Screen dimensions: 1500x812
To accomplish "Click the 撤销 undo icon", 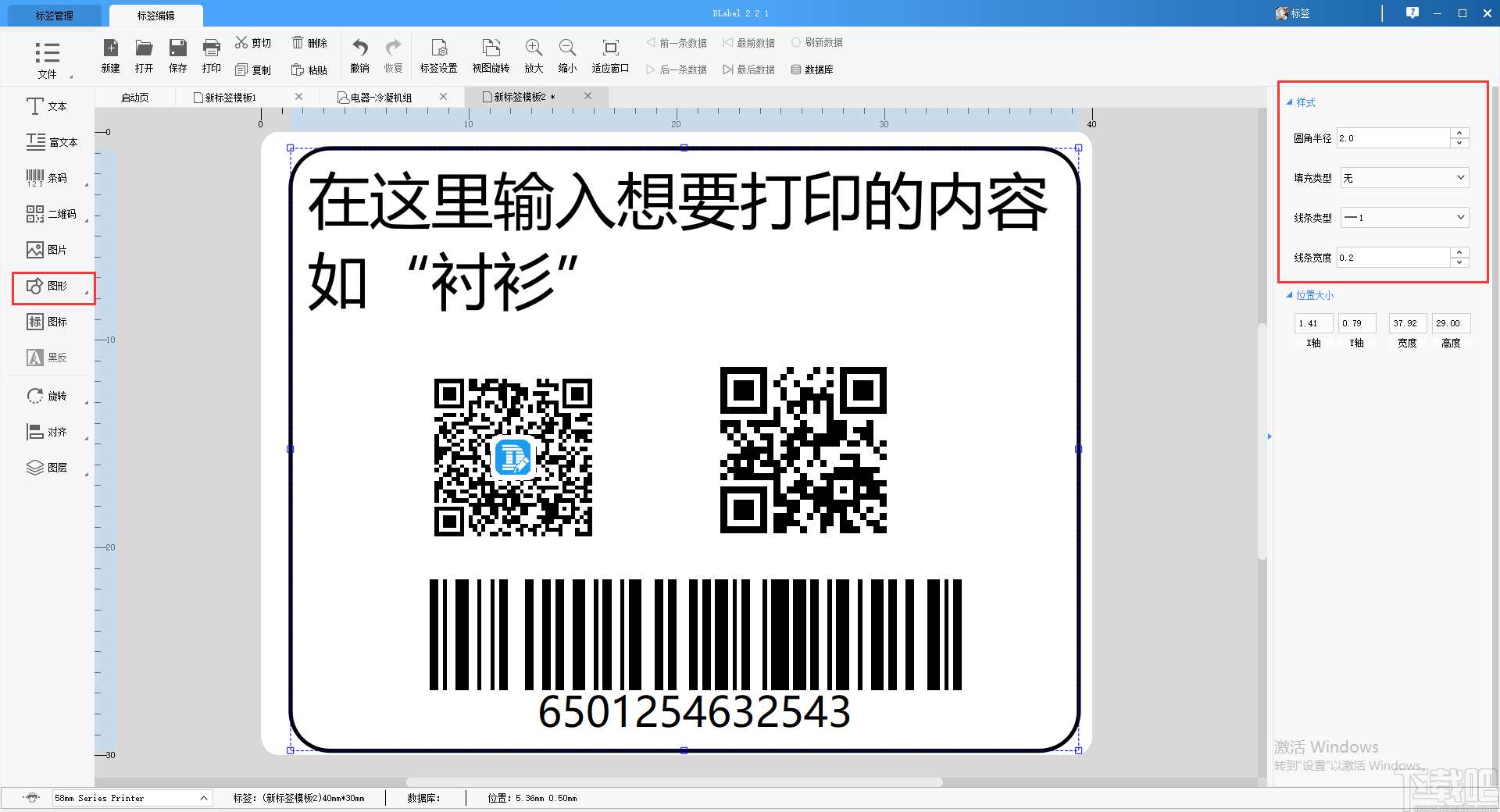I will (359, 55).
